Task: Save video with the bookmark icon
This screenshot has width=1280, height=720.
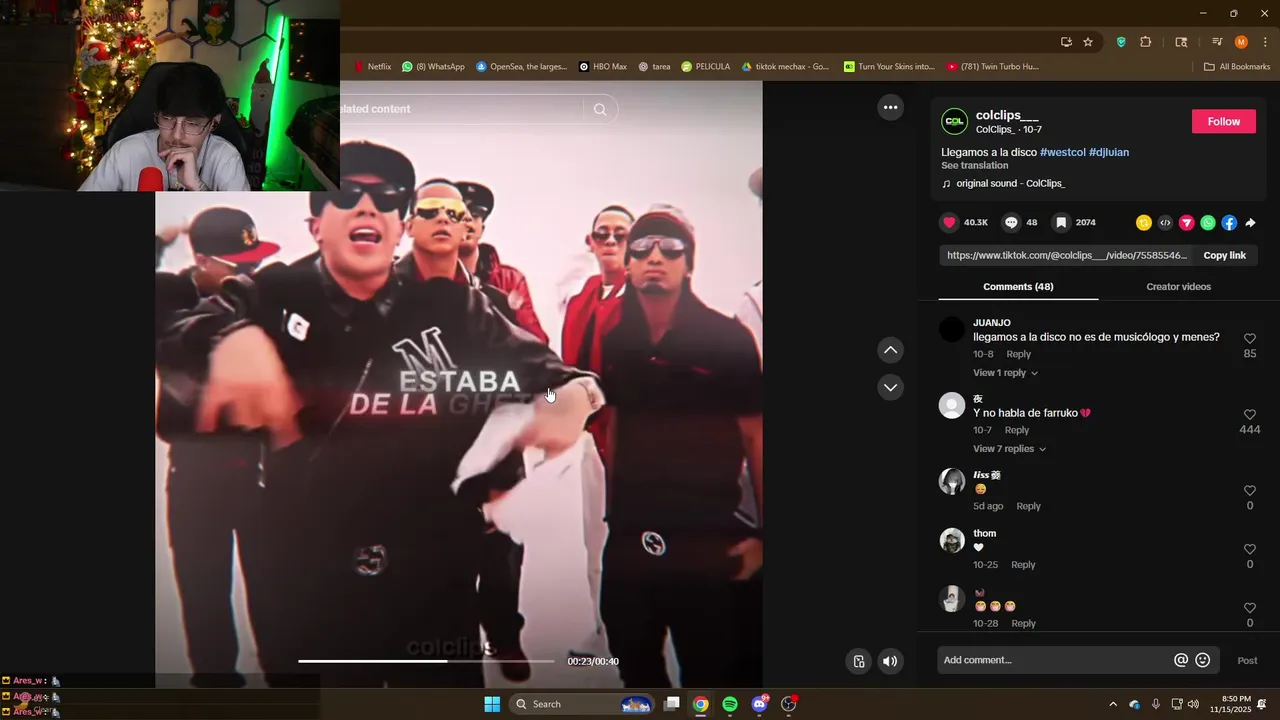Action: [x=1061, y=223]
